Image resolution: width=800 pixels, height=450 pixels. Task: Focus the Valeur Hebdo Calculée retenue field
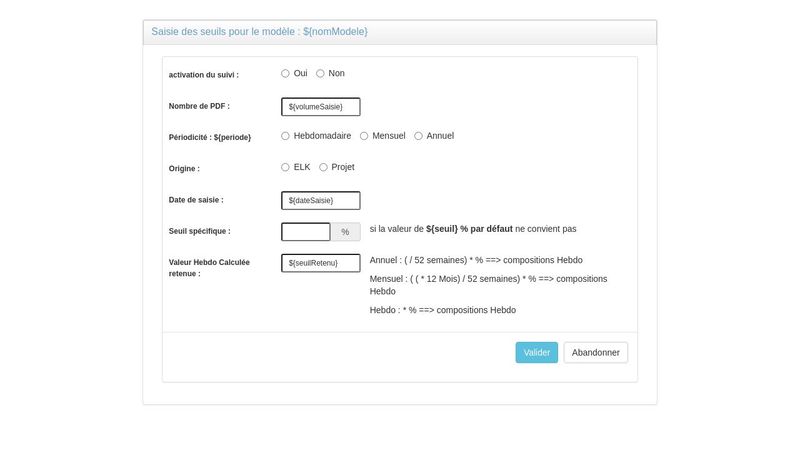(320, 263)
